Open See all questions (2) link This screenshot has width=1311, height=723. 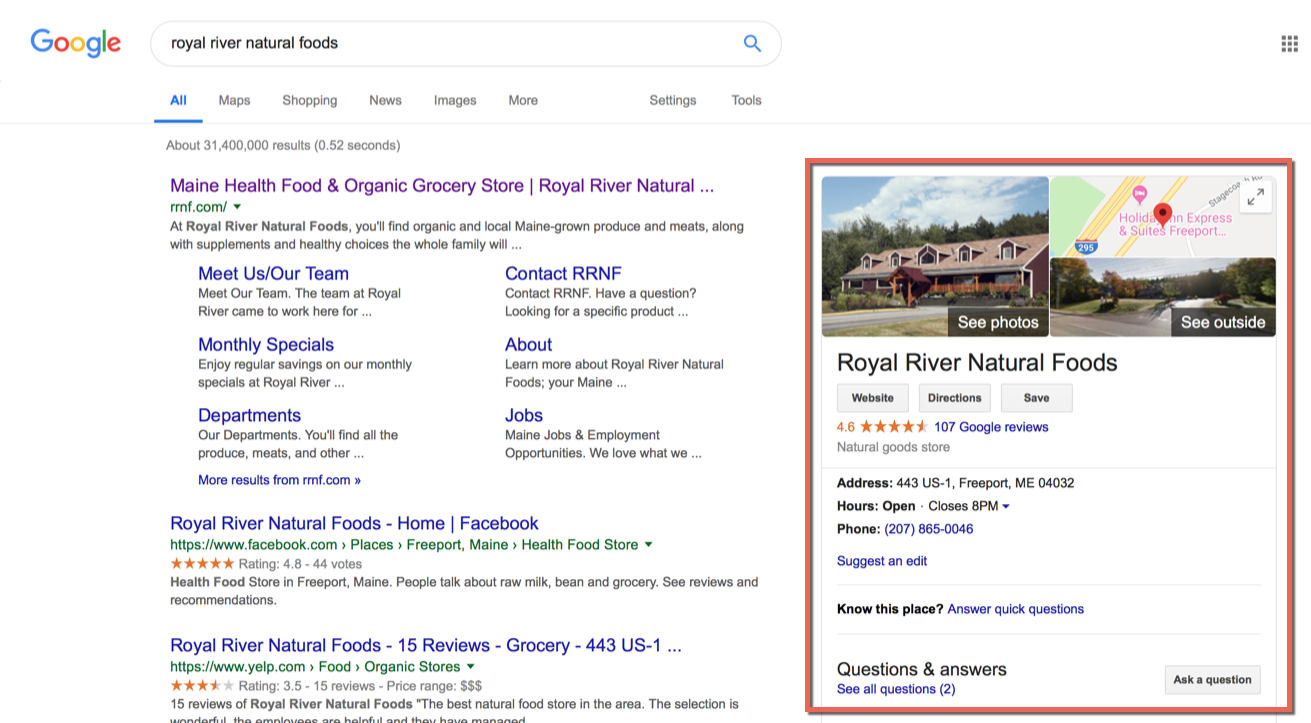pyautogui.click(x=896, y=689)
